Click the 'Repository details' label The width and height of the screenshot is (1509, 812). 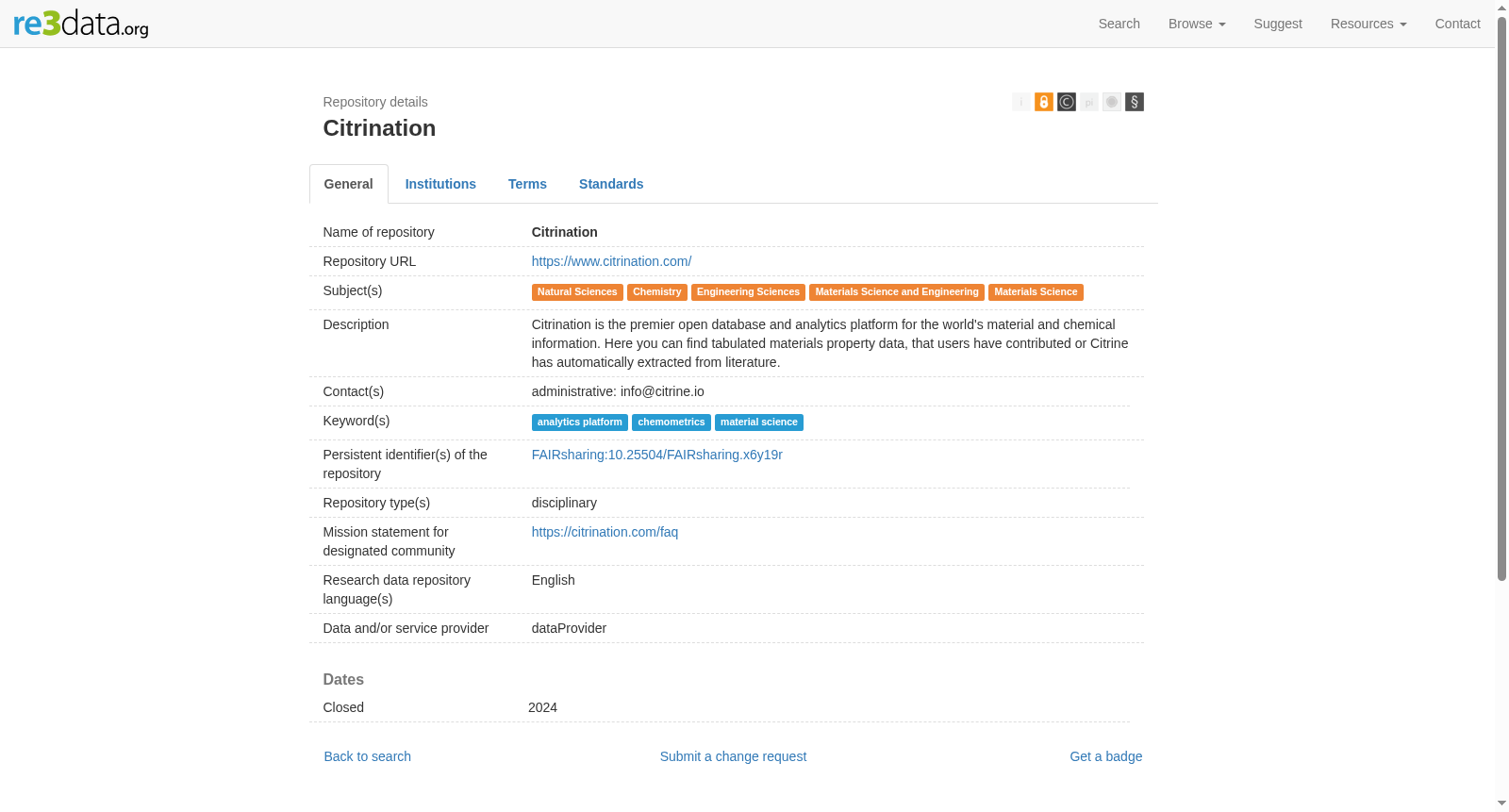pos(375,102)
